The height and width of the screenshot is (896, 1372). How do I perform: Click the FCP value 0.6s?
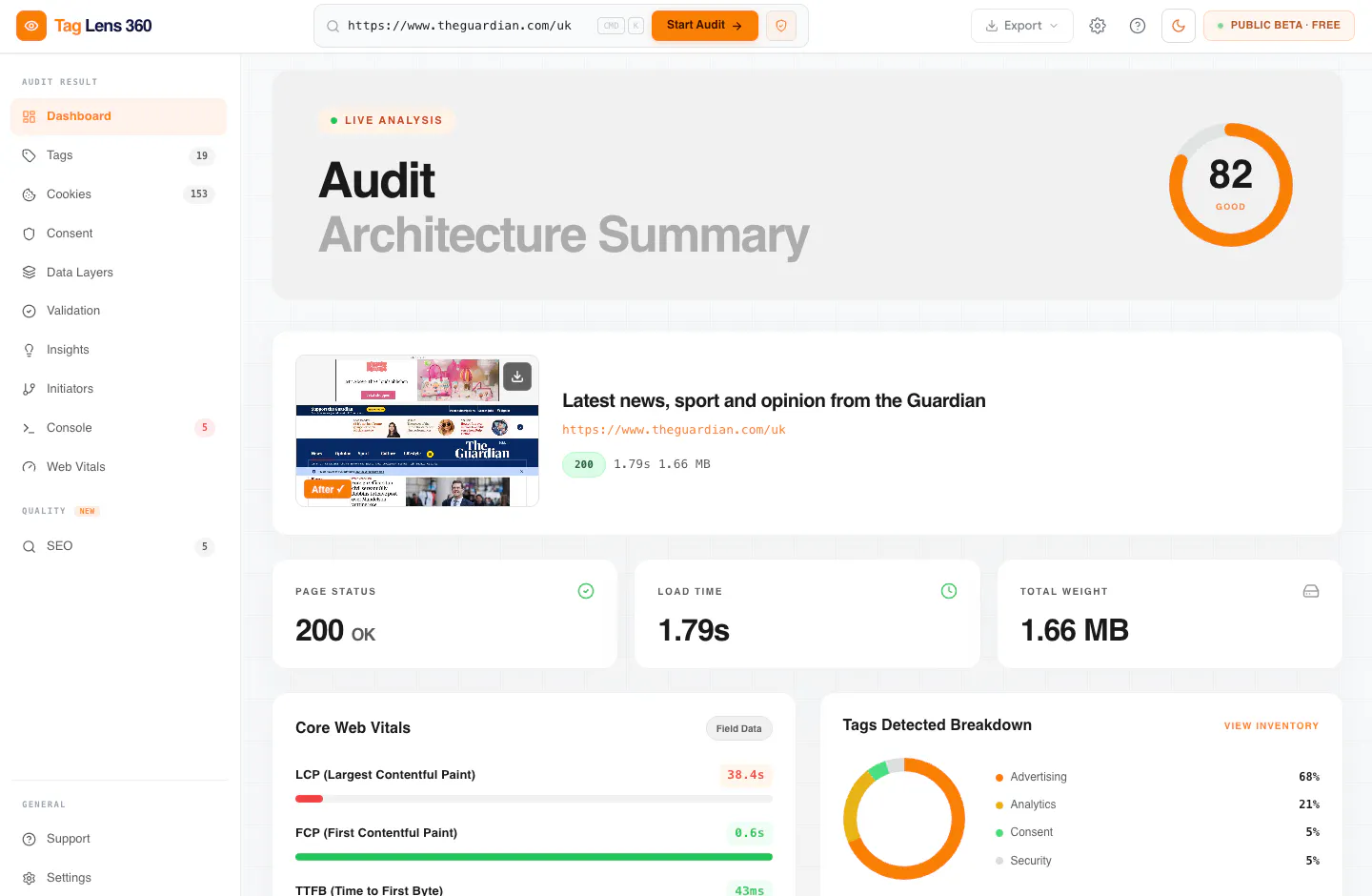click(749, 833)
